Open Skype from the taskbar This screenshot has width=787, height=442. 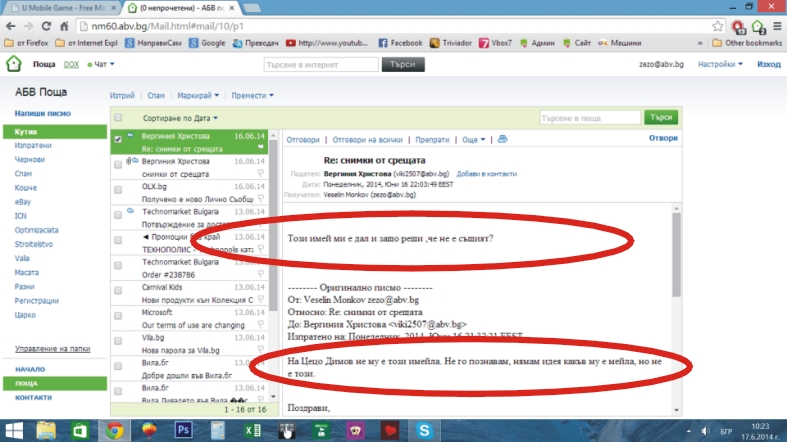click(x=424, y=429)
